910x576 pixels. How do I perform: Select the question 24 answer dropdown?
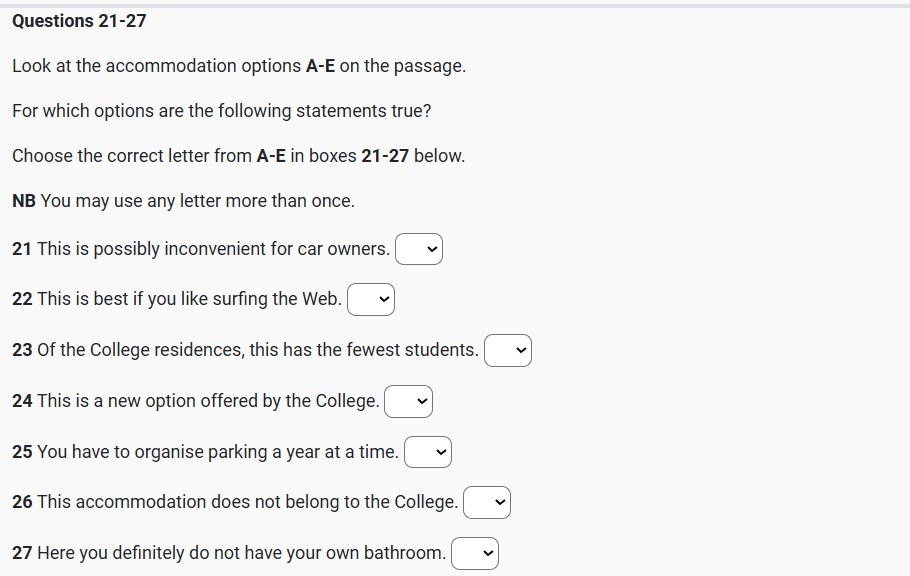[409, 401]
